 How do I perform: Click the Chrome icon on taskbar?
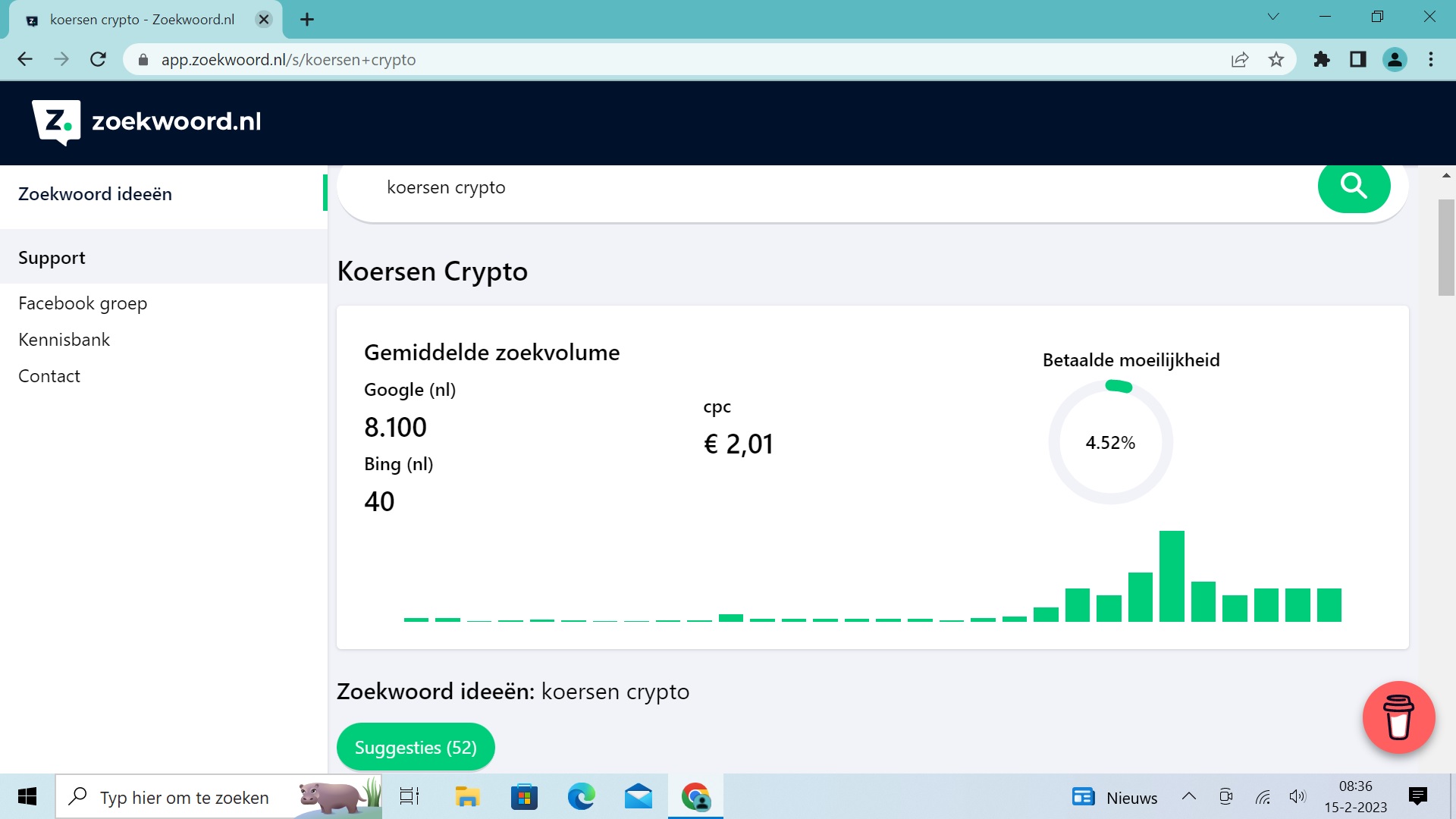click(x=695, y=797)
